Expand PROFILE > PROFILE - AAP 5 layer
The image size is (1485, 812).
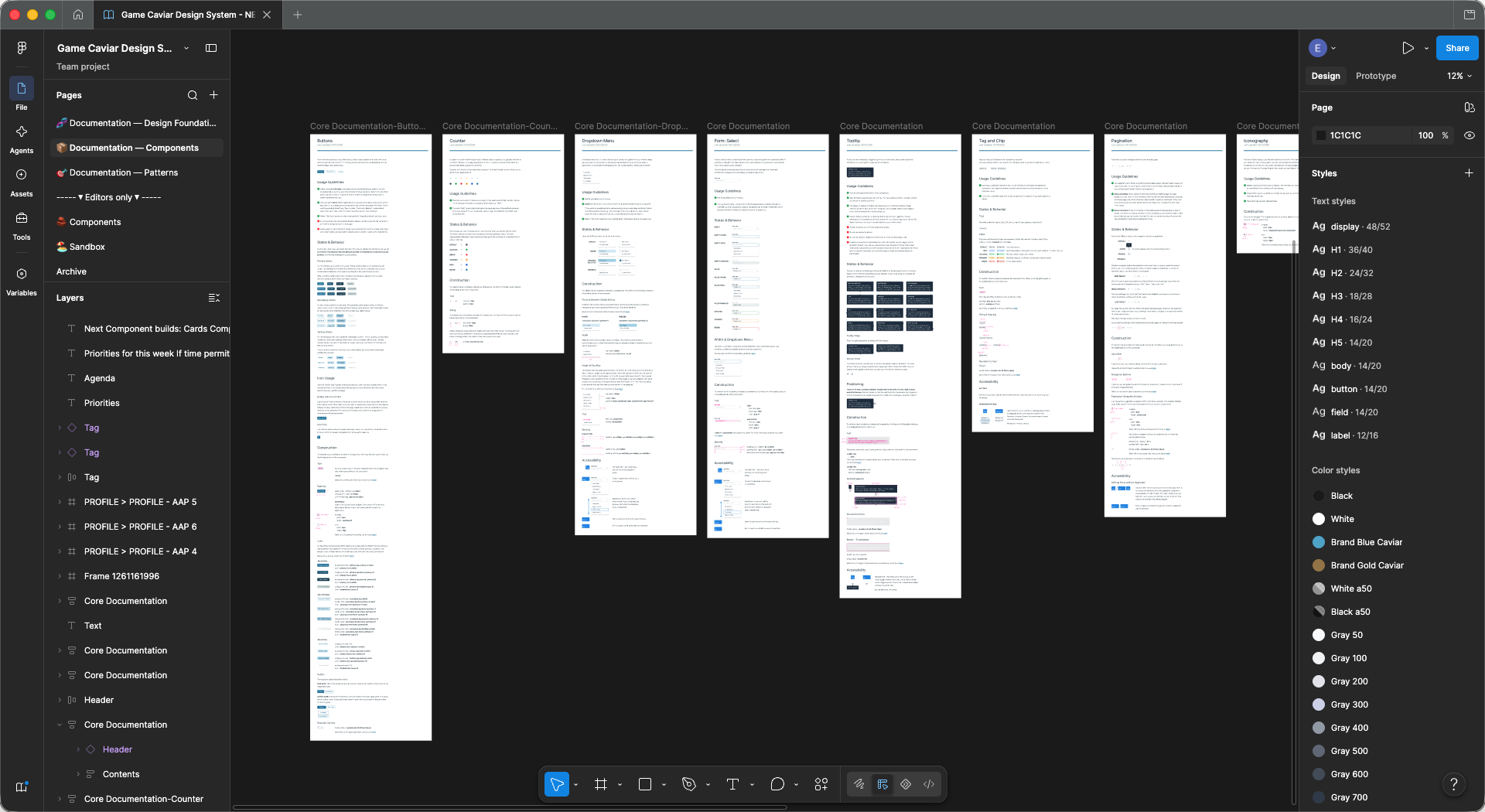[x=60, y=502]
